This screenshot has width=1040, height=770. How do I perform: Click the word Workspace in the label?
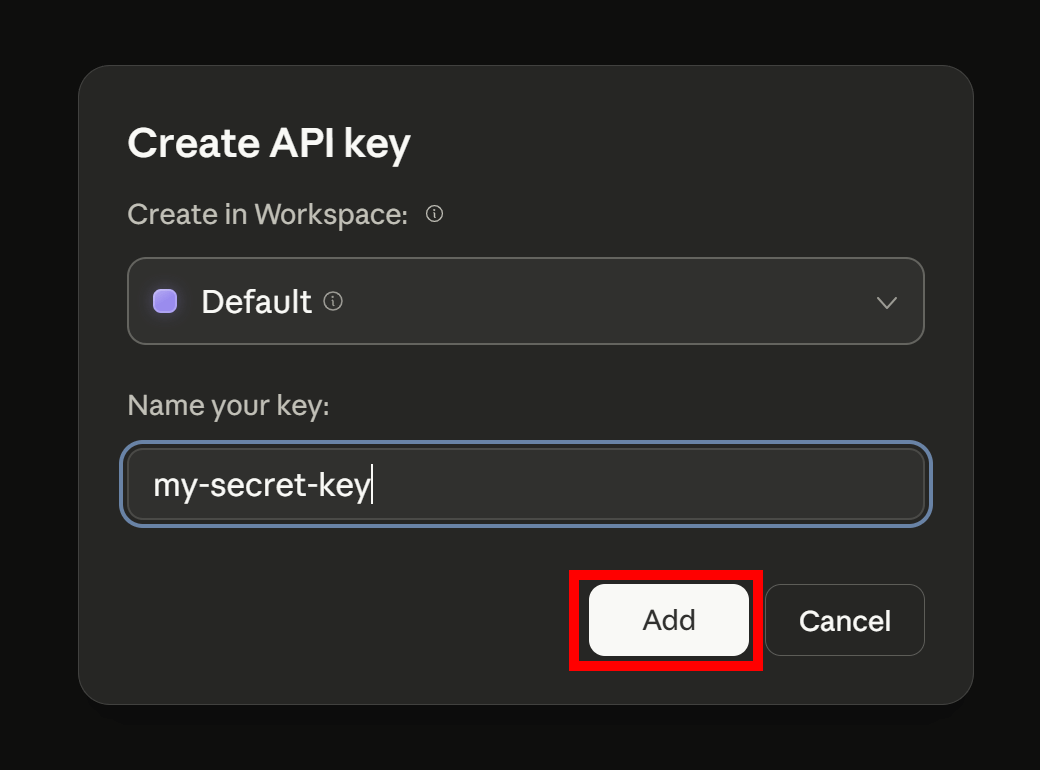[331, 214]
